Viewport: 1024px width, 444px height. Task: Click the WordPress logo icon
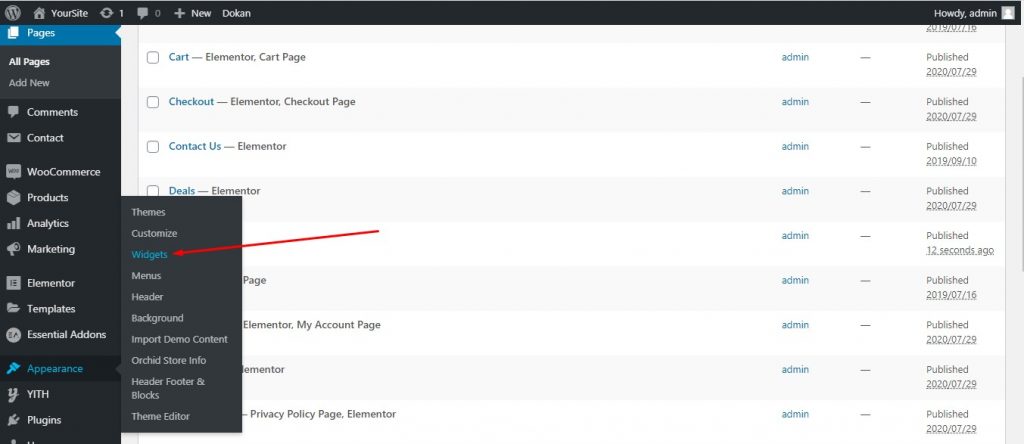pyautogui.click(x=14, y=13)
